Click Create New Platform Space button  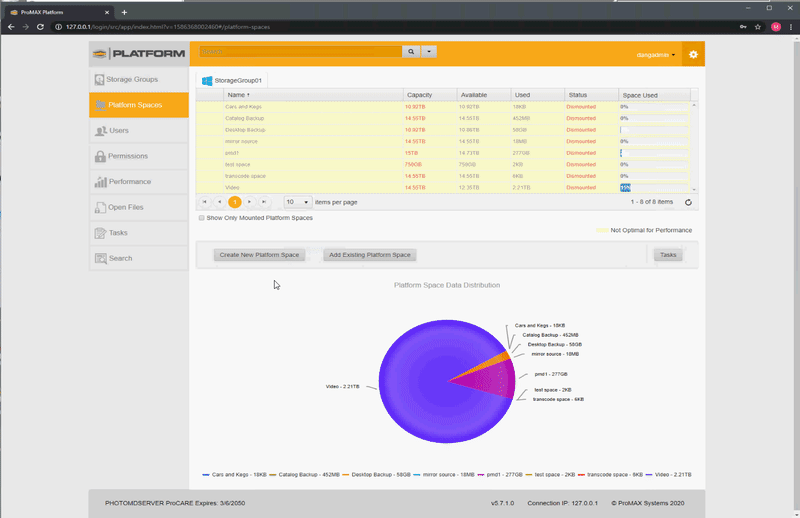tap(259, 255)
